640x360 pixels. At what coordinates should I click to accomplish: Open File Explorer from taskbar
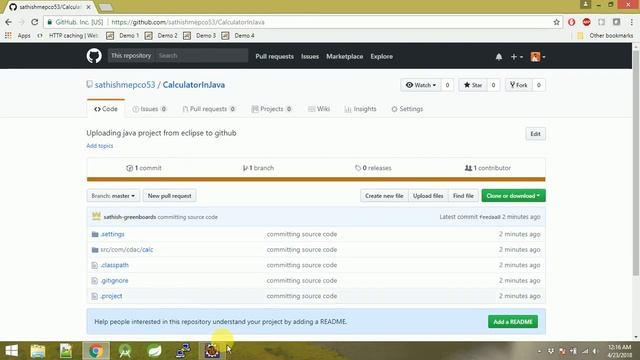38,351
